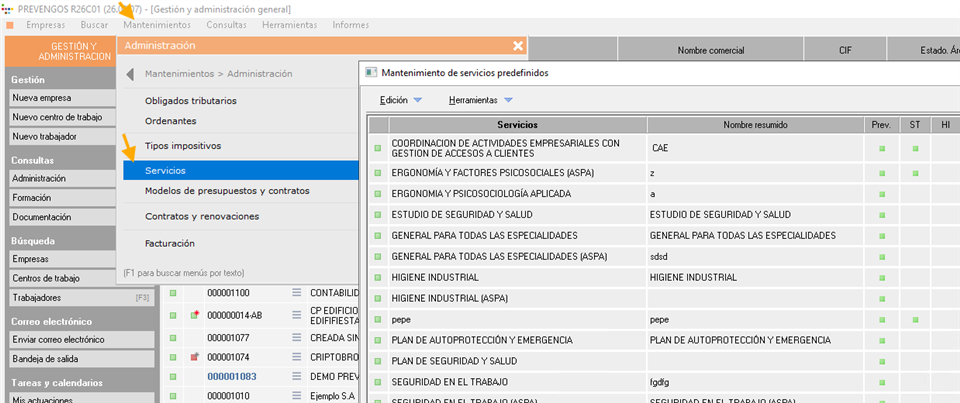960x403 pixels.
Task: Open the Herramientas dropdown in services window
Action: point(480,100)
